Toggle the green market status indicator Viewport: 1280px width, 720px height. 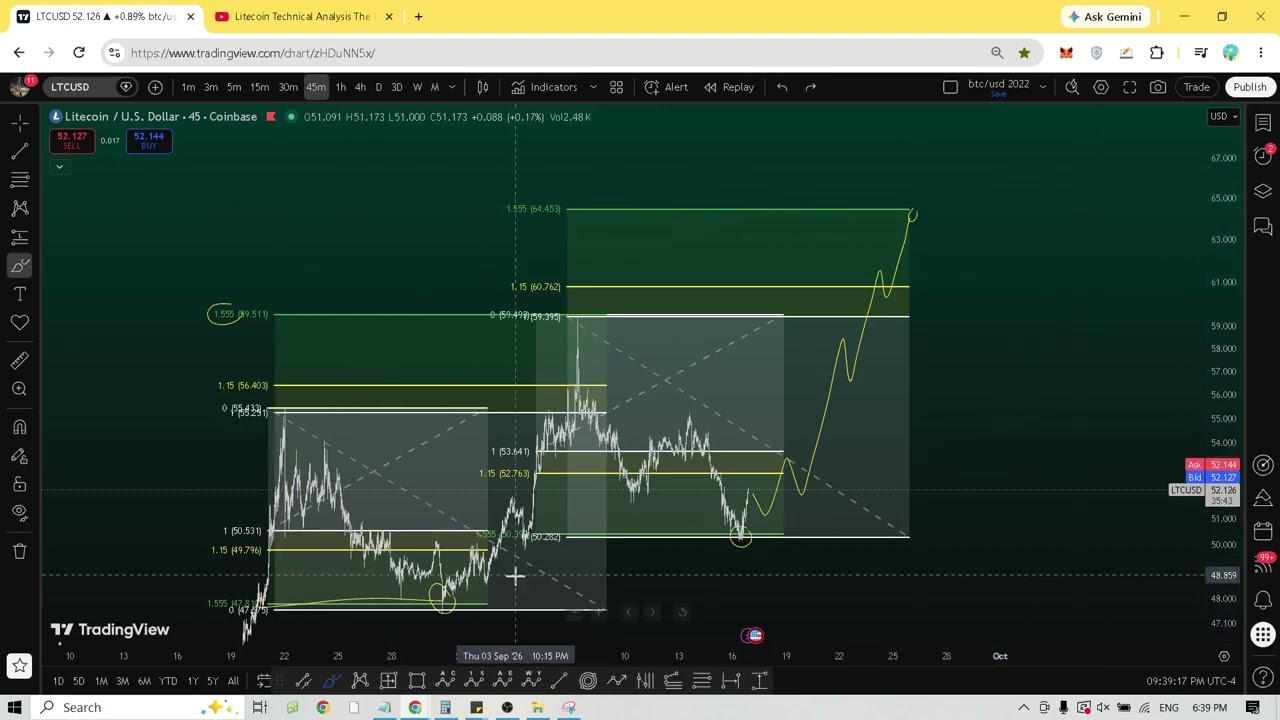pos(291,117)
